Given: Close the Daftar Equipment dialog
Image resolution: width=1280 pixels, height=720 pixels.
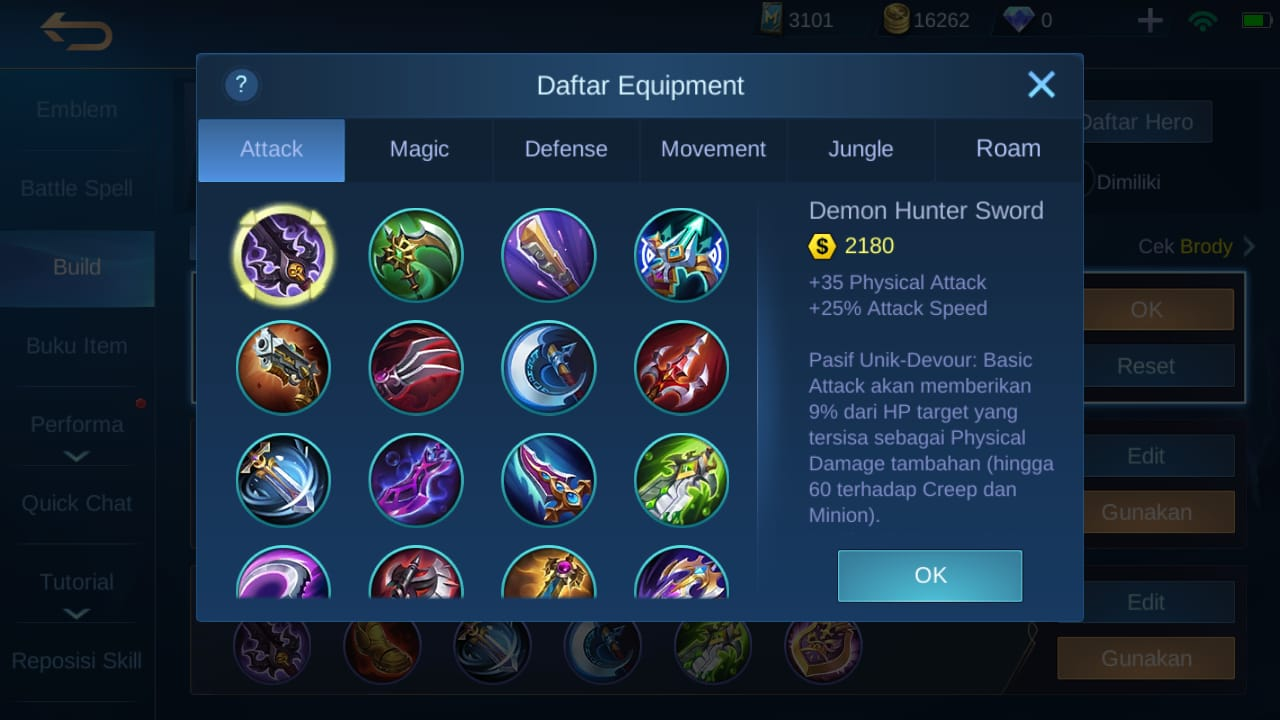Looking at the screenshot, I should point(1041,85).
